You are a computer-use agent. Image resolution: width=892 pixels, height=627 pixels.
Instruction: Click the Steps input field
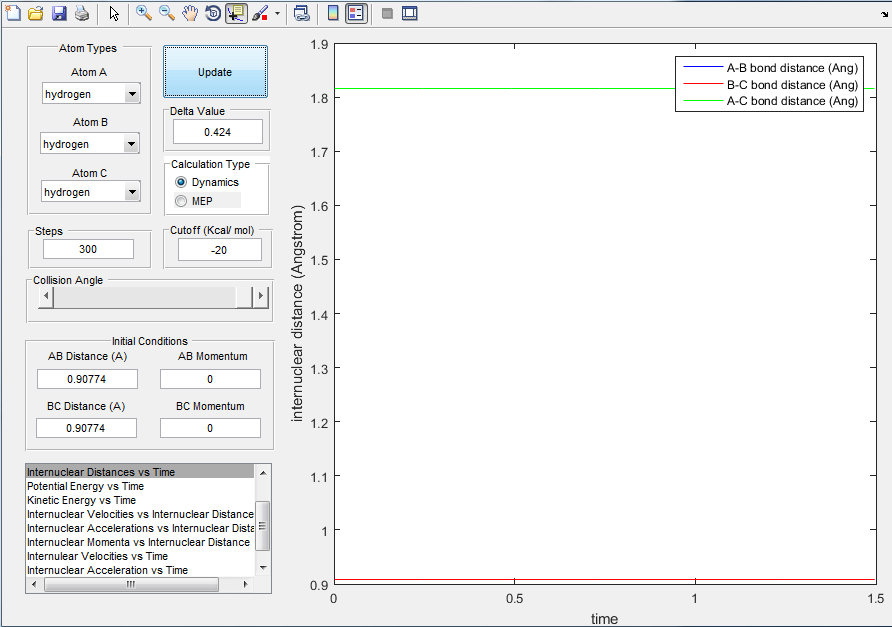[88, 249]
